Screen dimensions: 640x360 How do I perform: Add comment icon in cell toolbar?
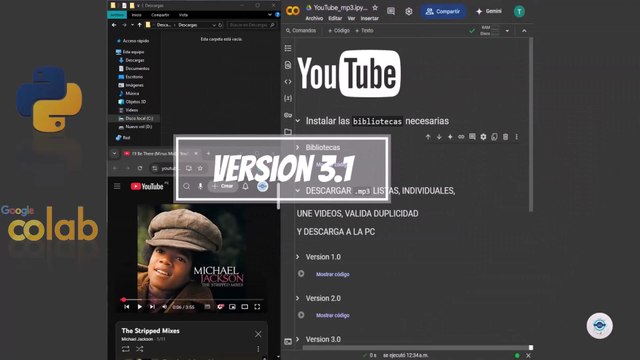(472, 137)
